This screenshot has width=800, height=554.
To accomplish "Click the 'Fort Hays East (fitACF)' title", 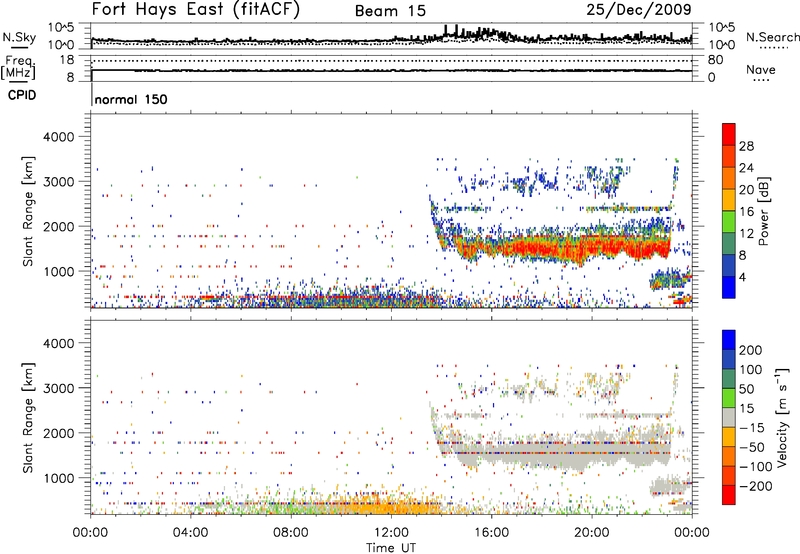I will 196,10.
